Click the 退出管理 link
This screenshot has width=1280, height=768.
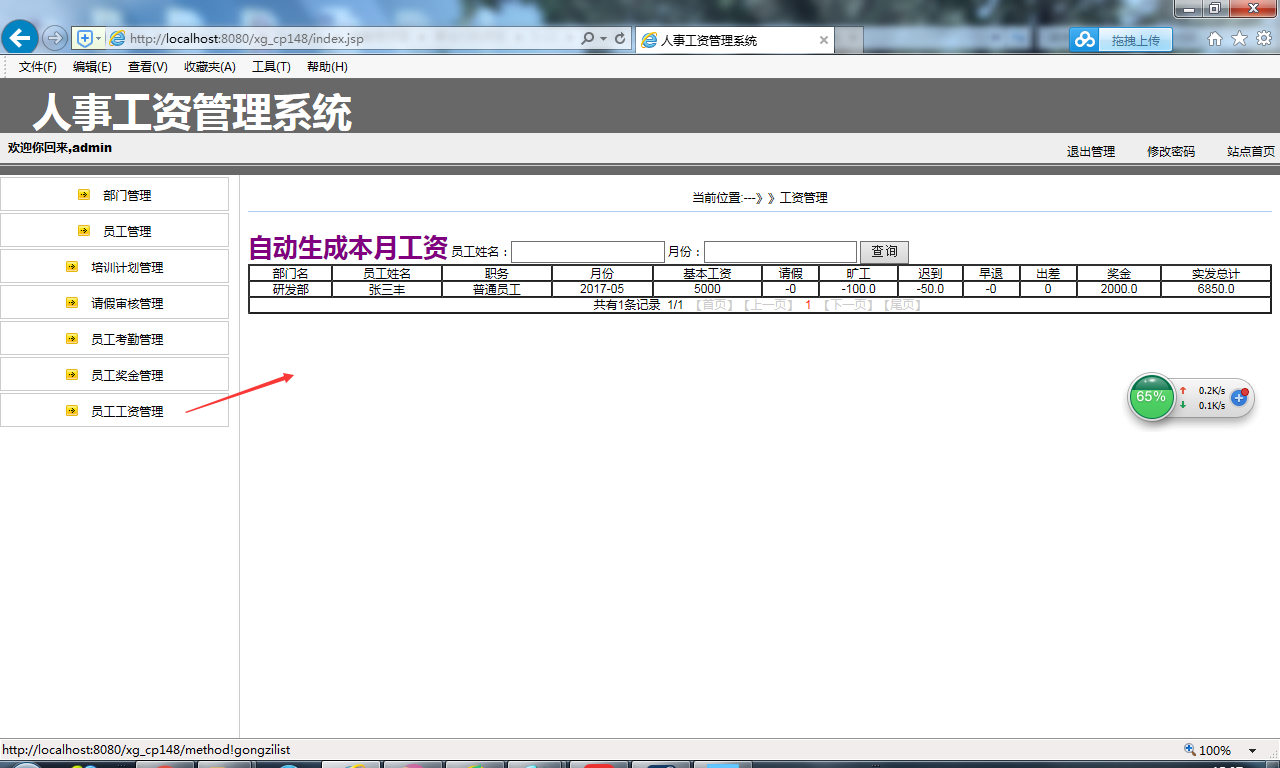coord(1091,152)
